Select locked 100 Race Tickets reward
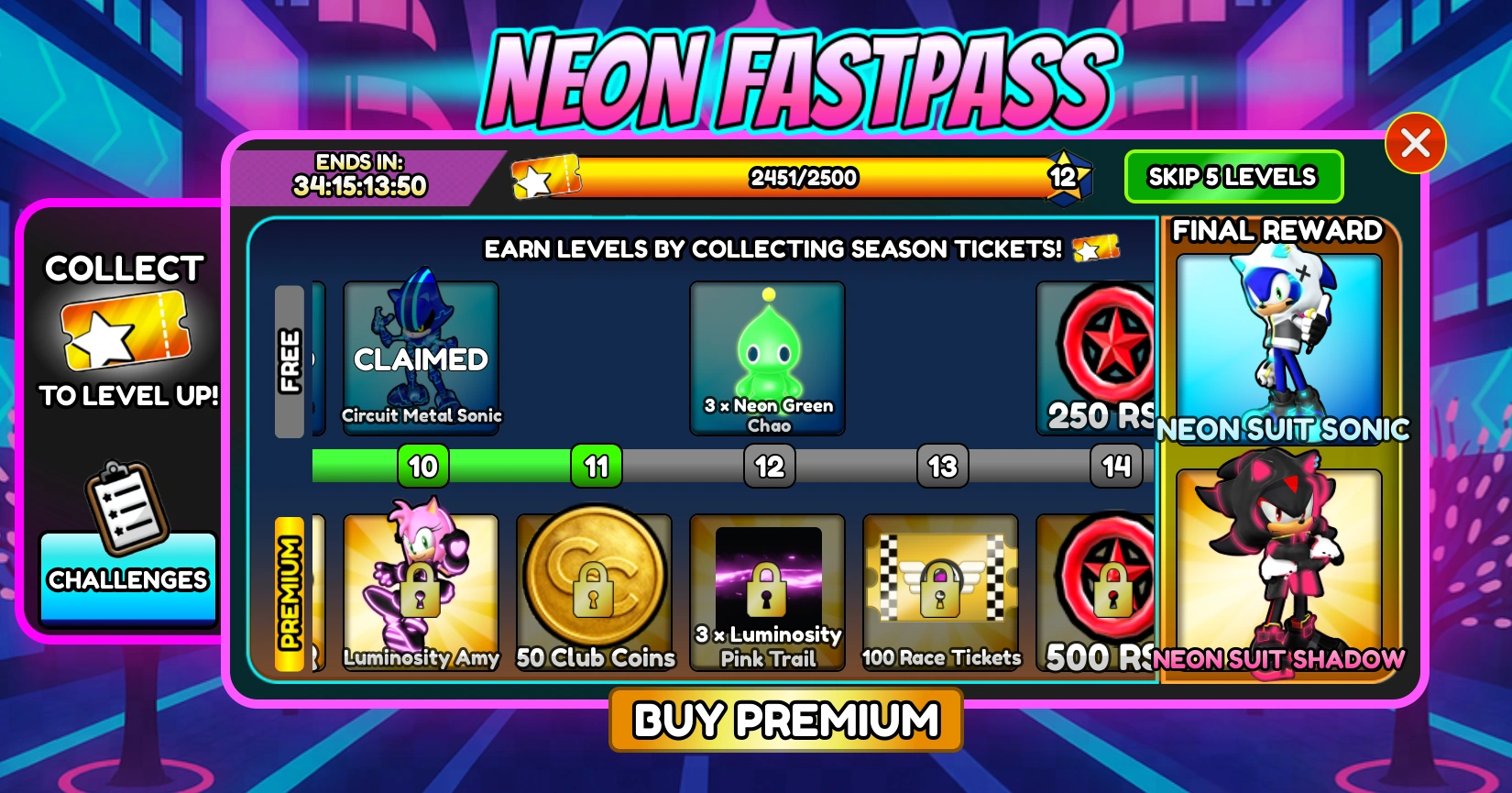Viewport: 1512px width, 793px height. point(941,592)
